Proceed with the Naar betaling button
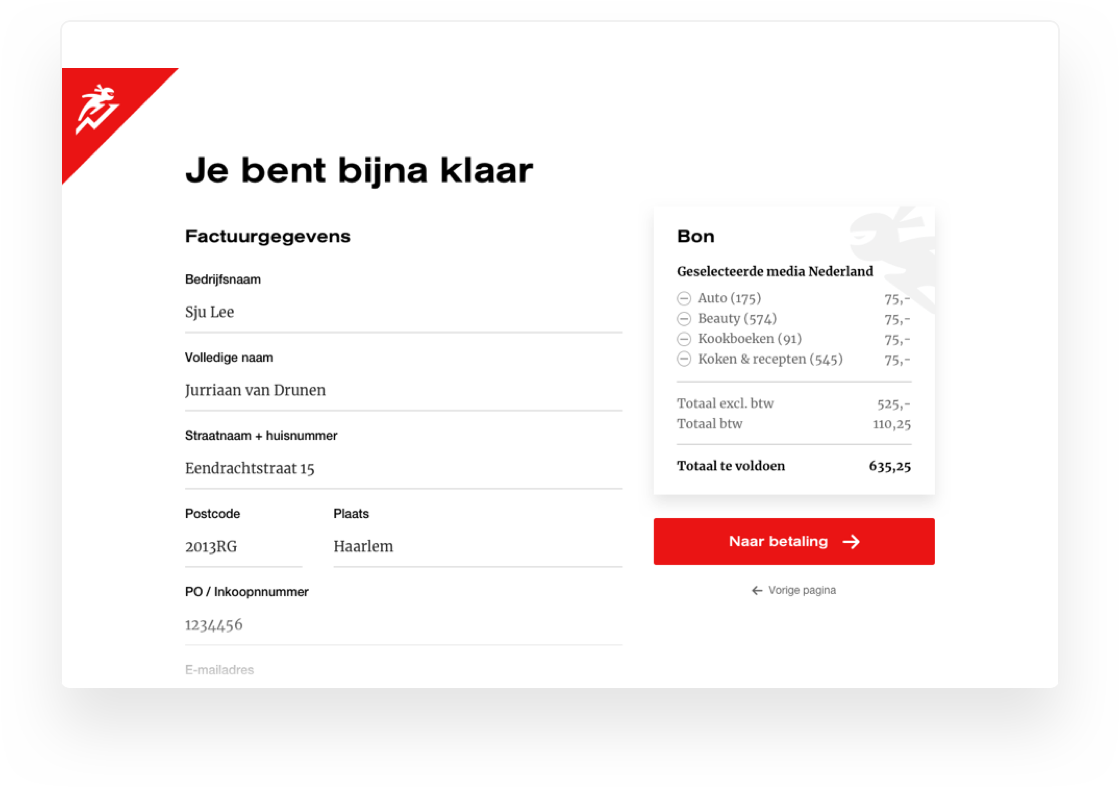Viewport: 1120px width, 788px height. (794, 542)
